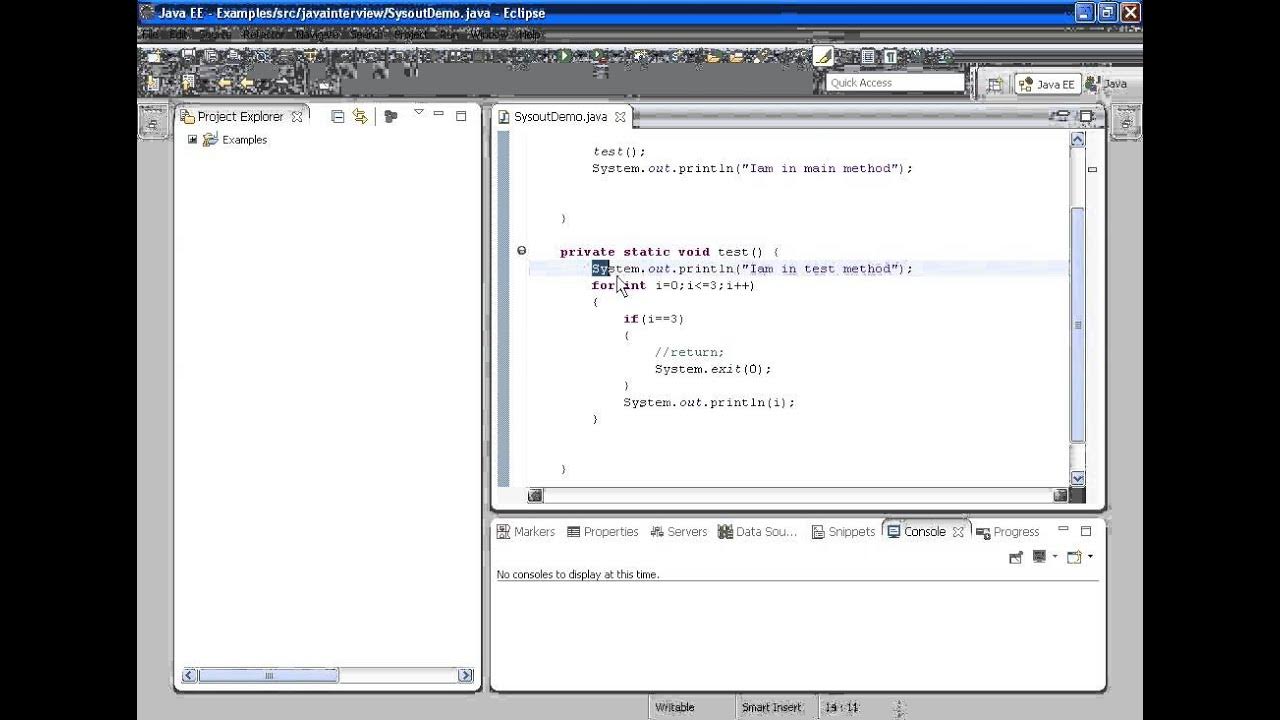This screenshot has width=1280, height=720.
Task: Click the 14 : 11 cursor position
Action: (842, 707)
